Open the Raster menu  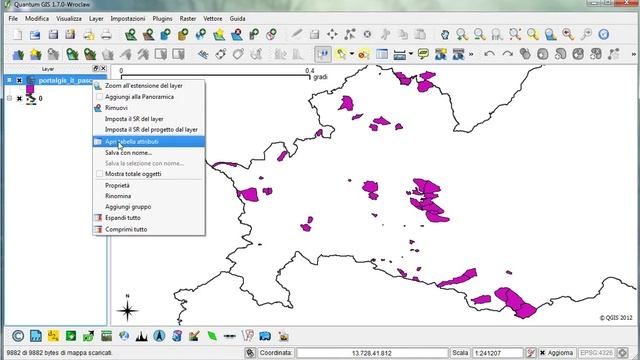pos(188,18)
